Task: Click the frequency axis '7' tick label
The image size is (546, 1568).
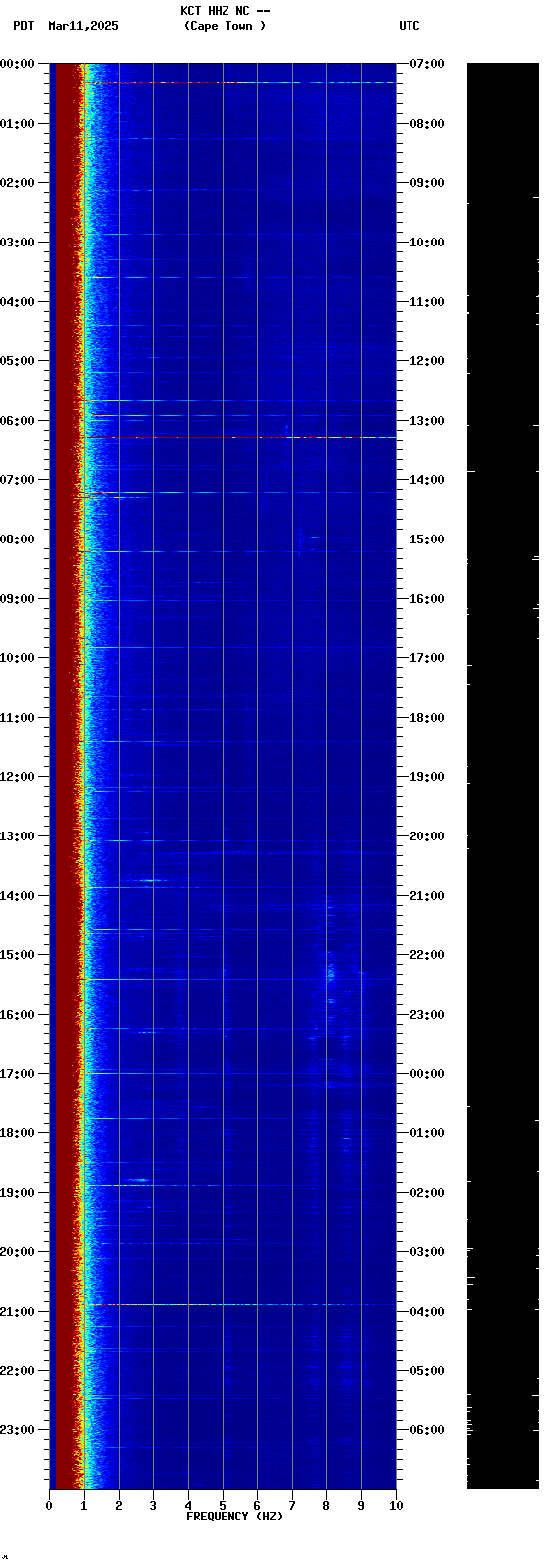Action: tap(292, 1506)
